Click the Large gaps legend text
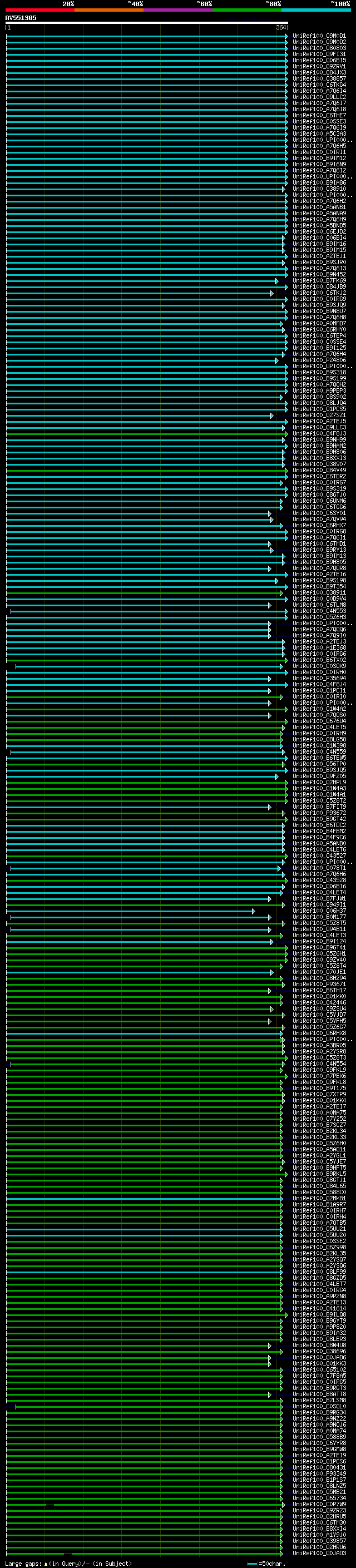356x1568 pixels. [67, 1564]
